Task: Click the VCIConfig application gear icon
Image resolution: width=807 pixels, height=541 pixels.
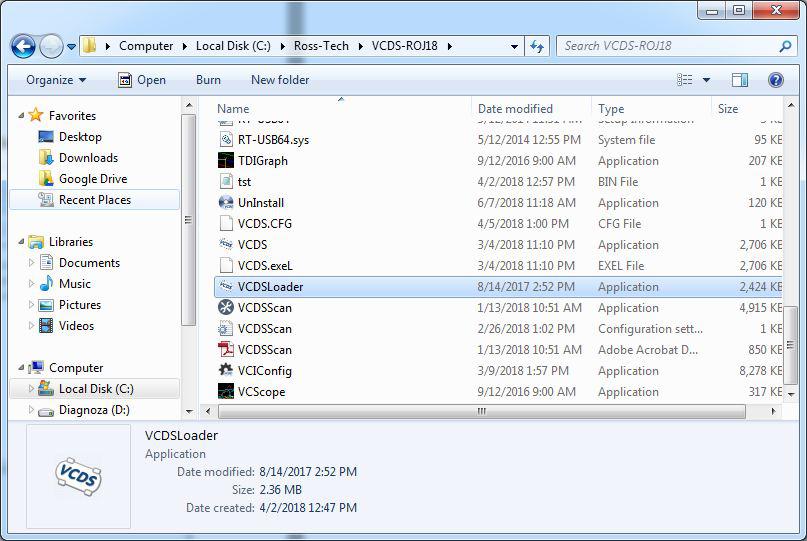Action: (x=226, y=370)
